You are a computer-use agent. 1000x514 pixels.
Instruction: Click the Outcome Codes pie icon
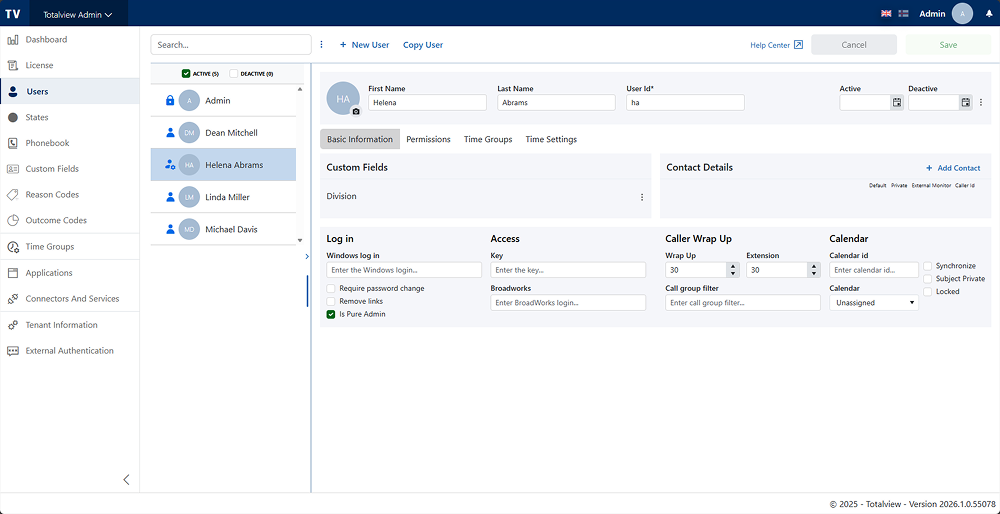12,220
